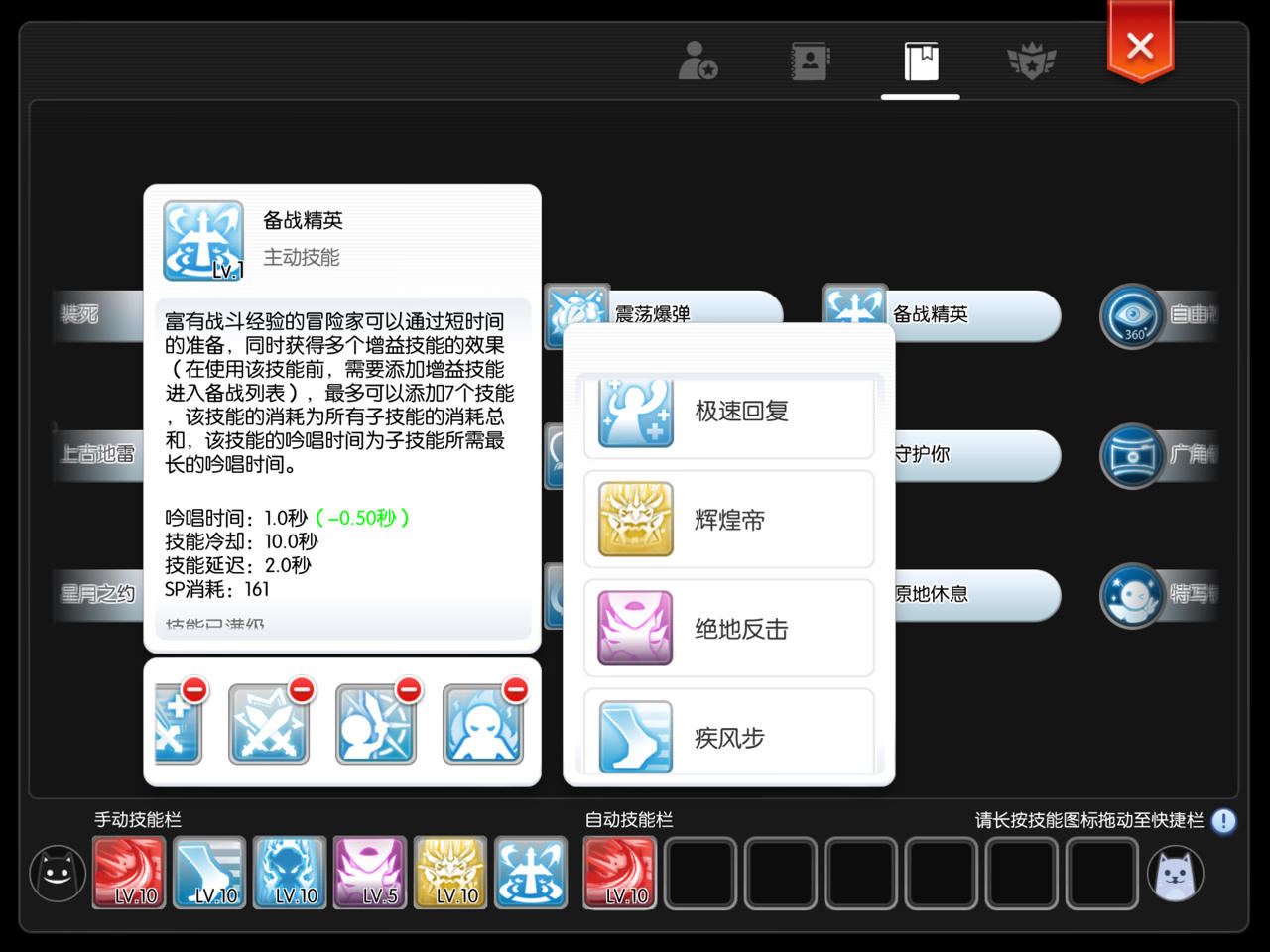Screen dimensions: 1270x952
Task: Click the 技能延迟: 2.0秒 text
Action: tap(238, 565)
